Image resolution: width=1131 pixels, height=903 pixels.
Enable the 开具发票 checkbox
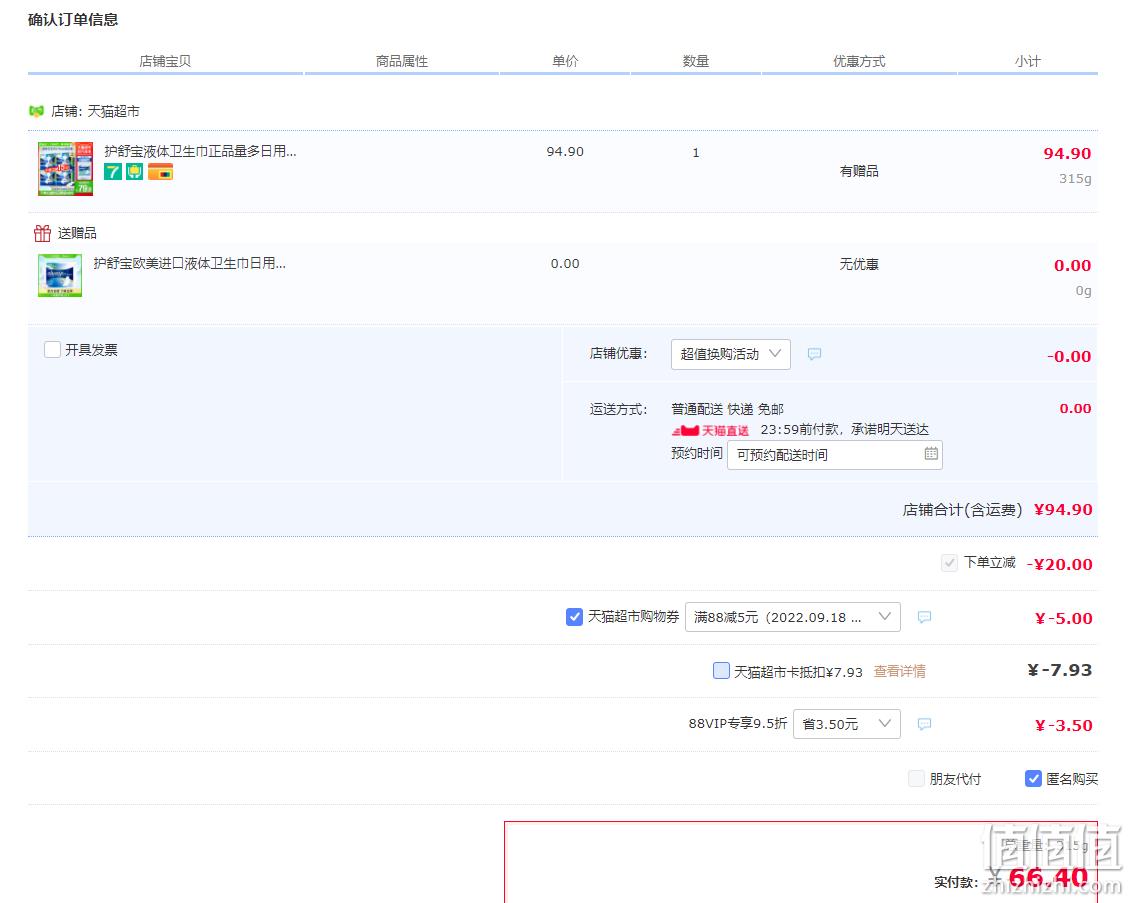pyautogui.click(x=52, y=350)
